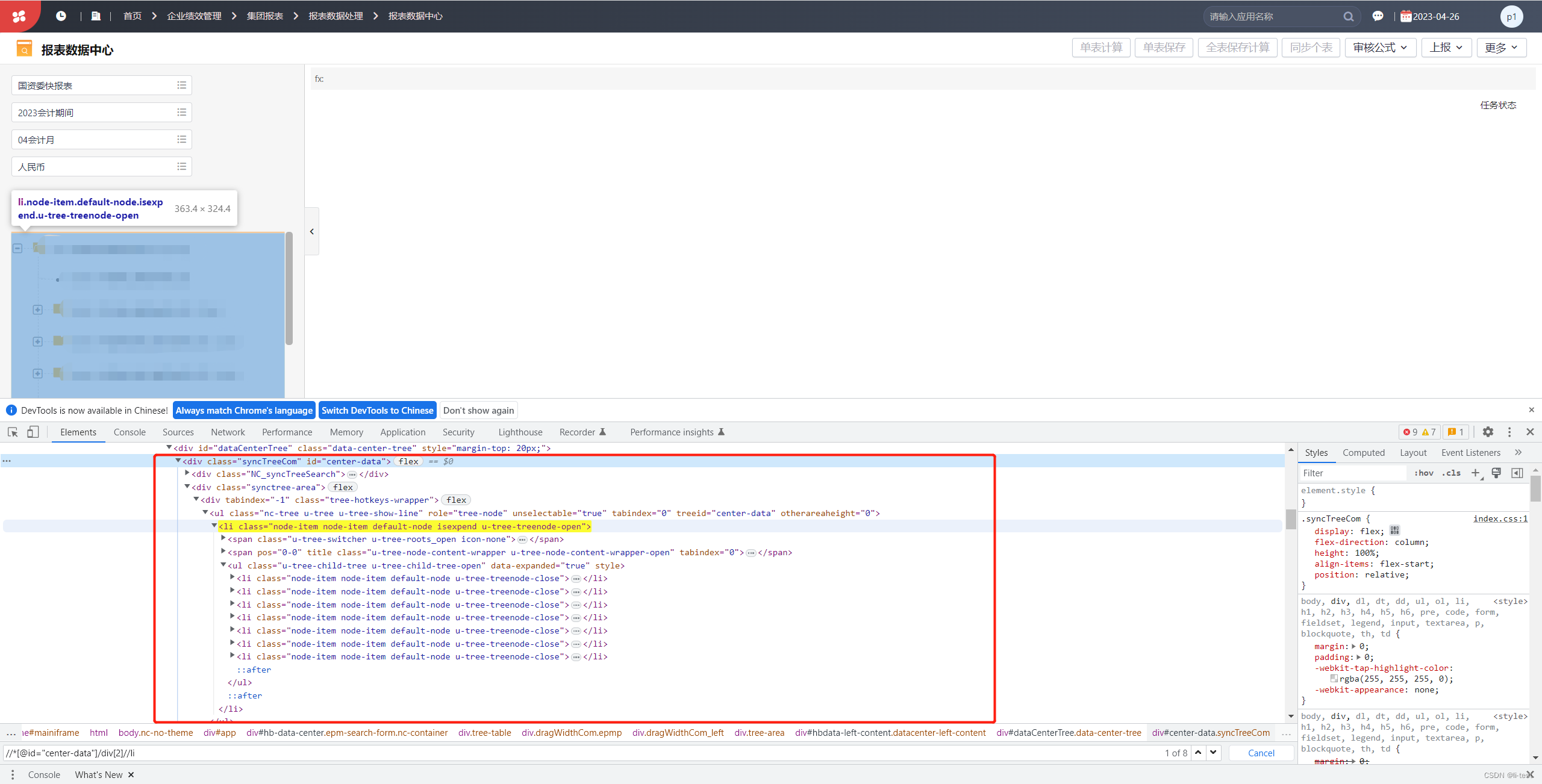
Task: Select the inspect element tool in DevTools
Action: [x=12, y=432]
